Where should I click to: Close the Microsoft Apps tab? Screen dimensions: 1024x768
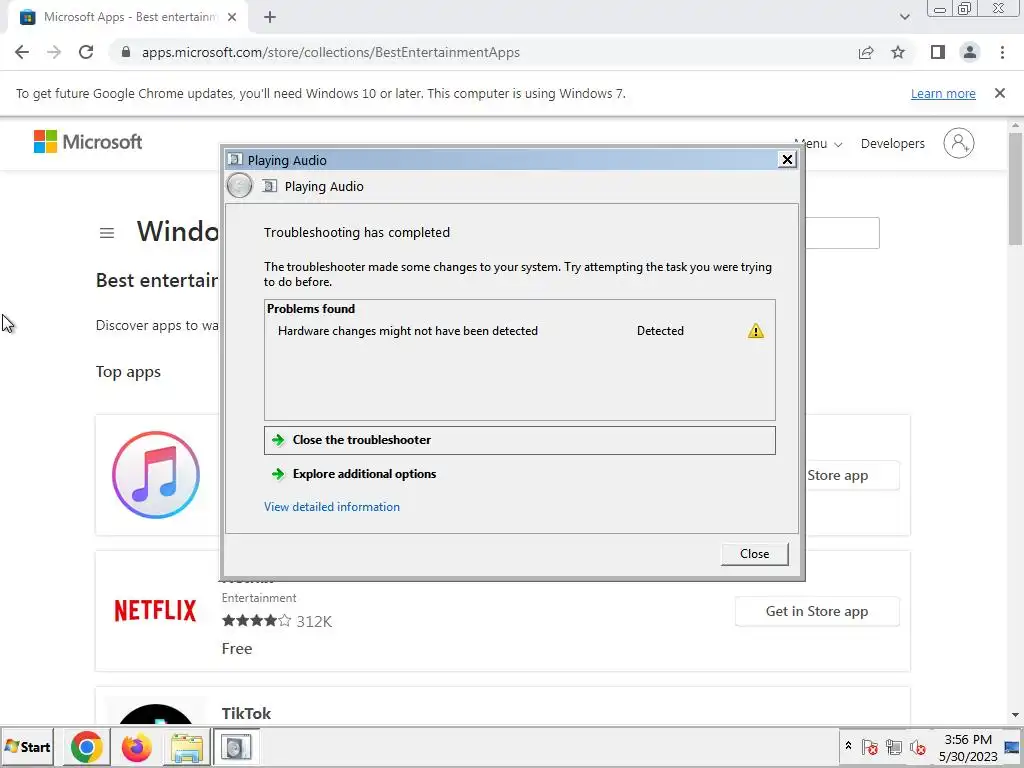(x=232, y=17)
